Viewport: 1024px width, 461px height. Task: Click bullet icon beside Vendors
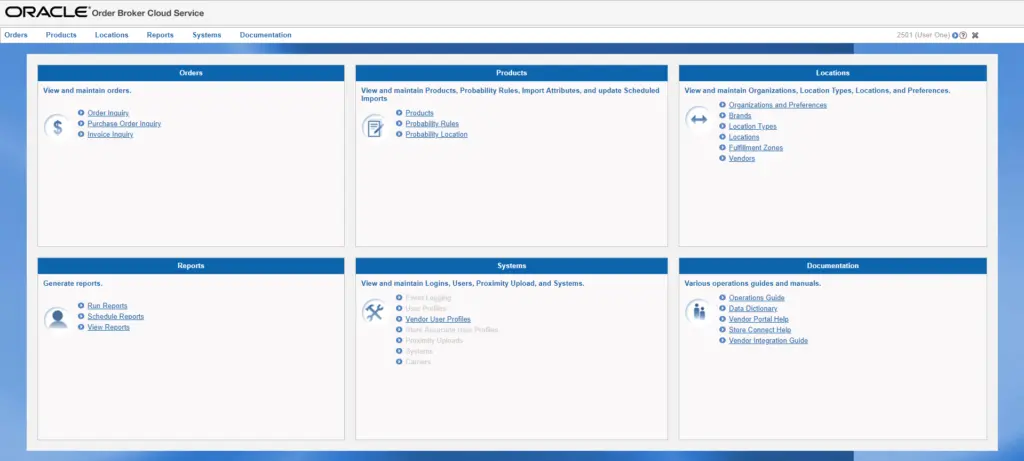pos(722,158)
